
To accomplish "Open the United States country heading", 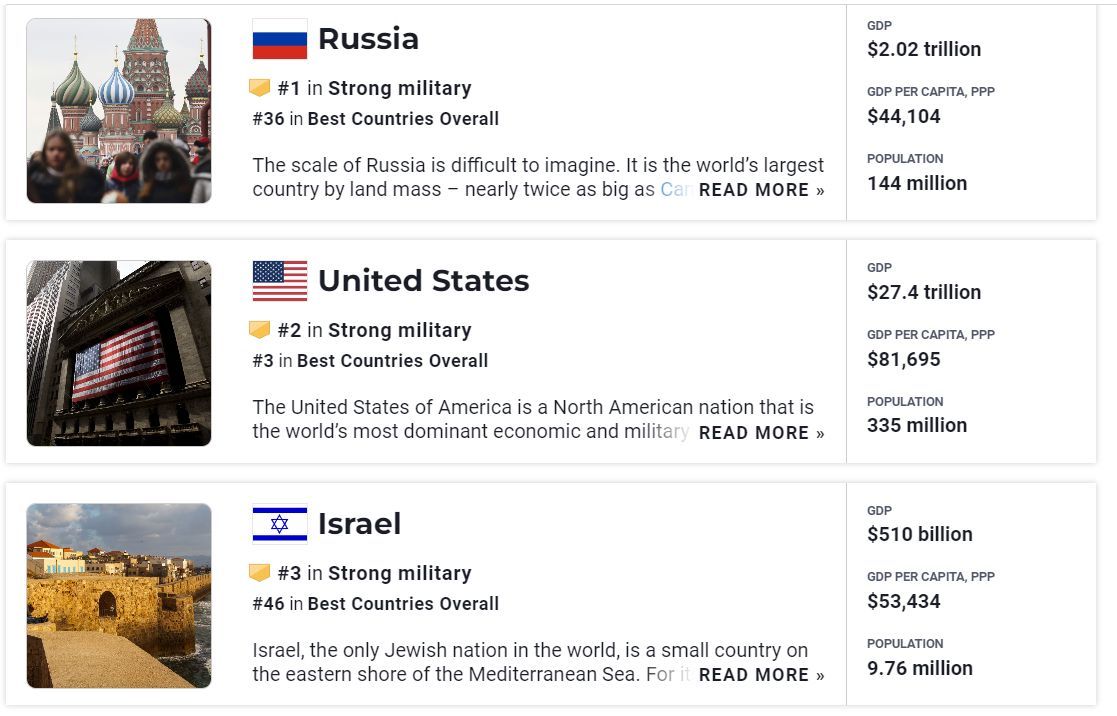I will pyautogui.click(x=423, y=281).
